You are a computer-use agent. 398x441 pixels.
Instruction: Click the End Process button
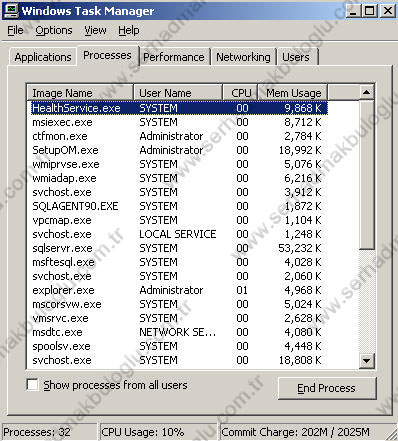click(x=327, y=388)
